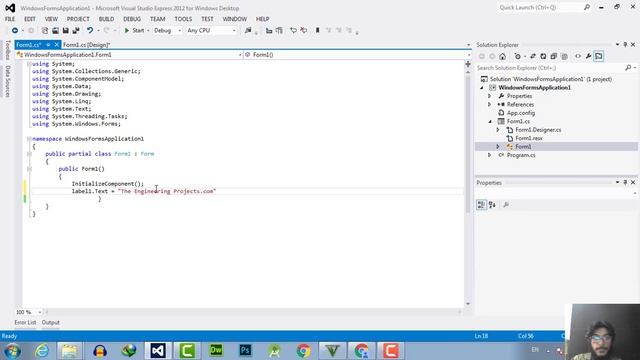Collapse the WindowsFormsApplication1 project node

pyautogui.click(x=482, y=88)
